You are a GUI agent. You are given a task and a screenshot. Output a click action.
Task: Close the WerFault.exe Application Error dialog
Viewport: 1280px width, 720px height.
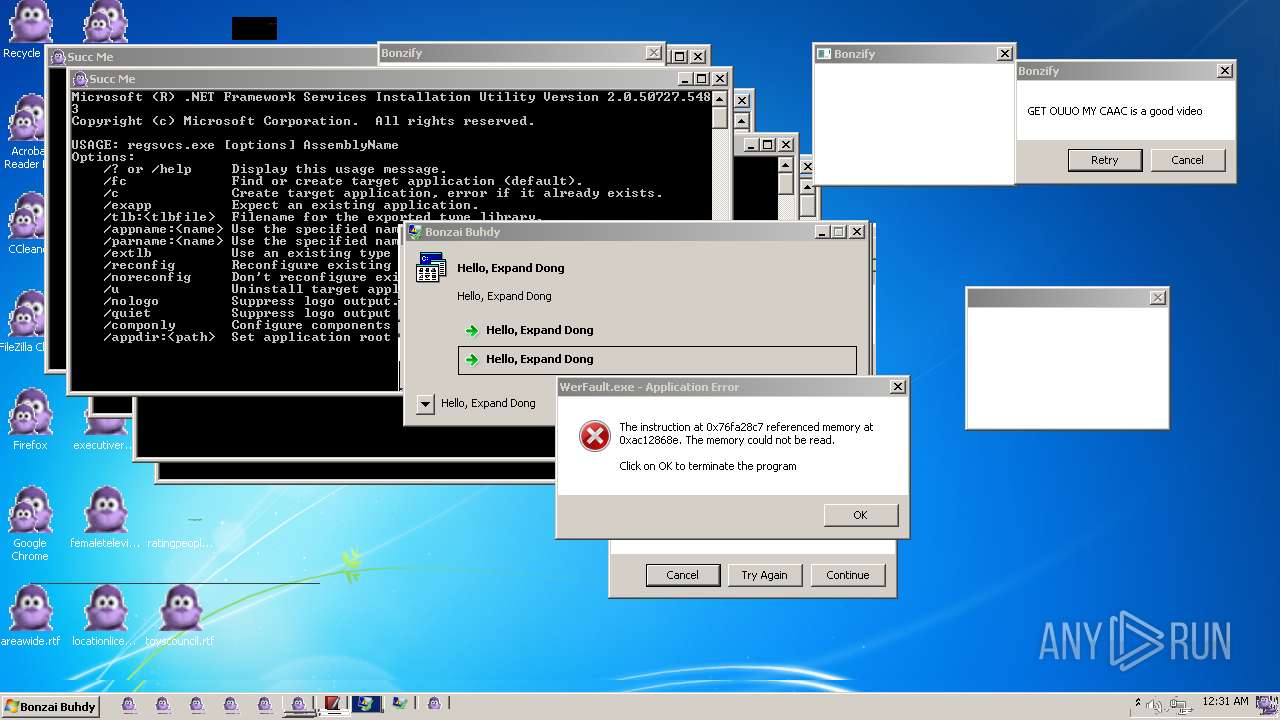(x=897, y=387)
